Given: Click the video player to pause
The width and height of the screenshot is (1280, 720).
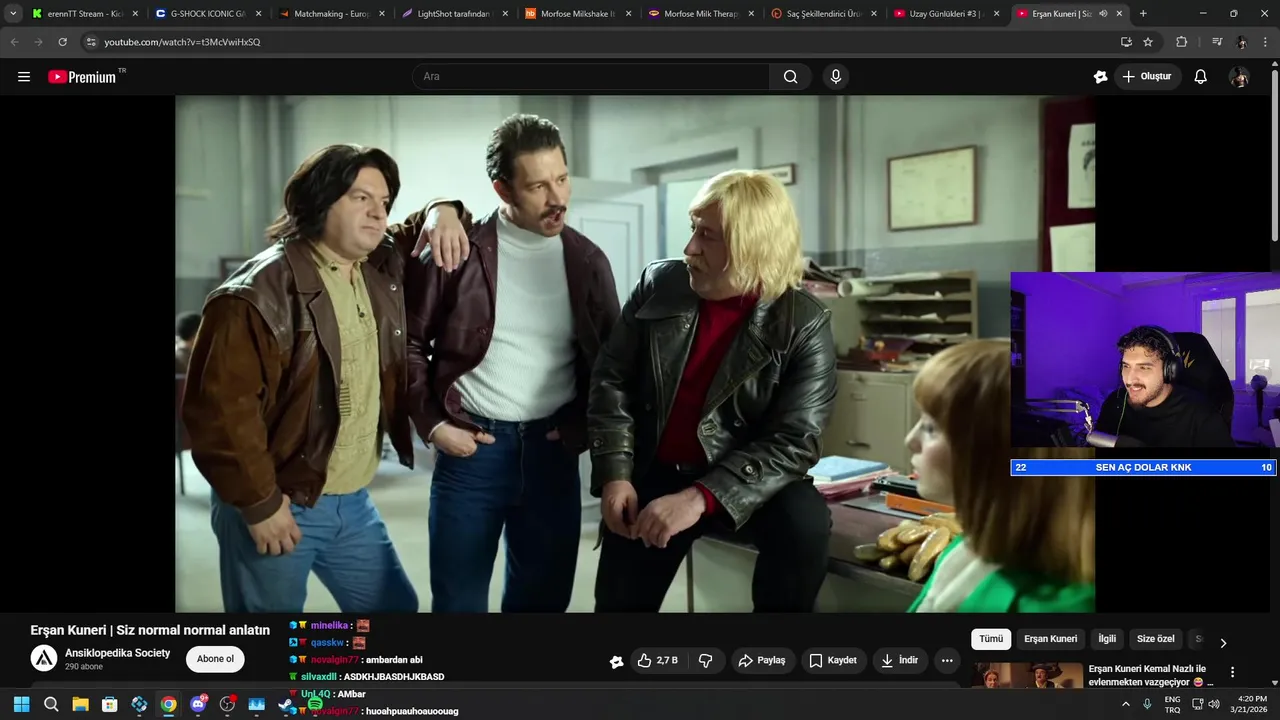Looking at the screenshot, I should (x=635, y=353).
